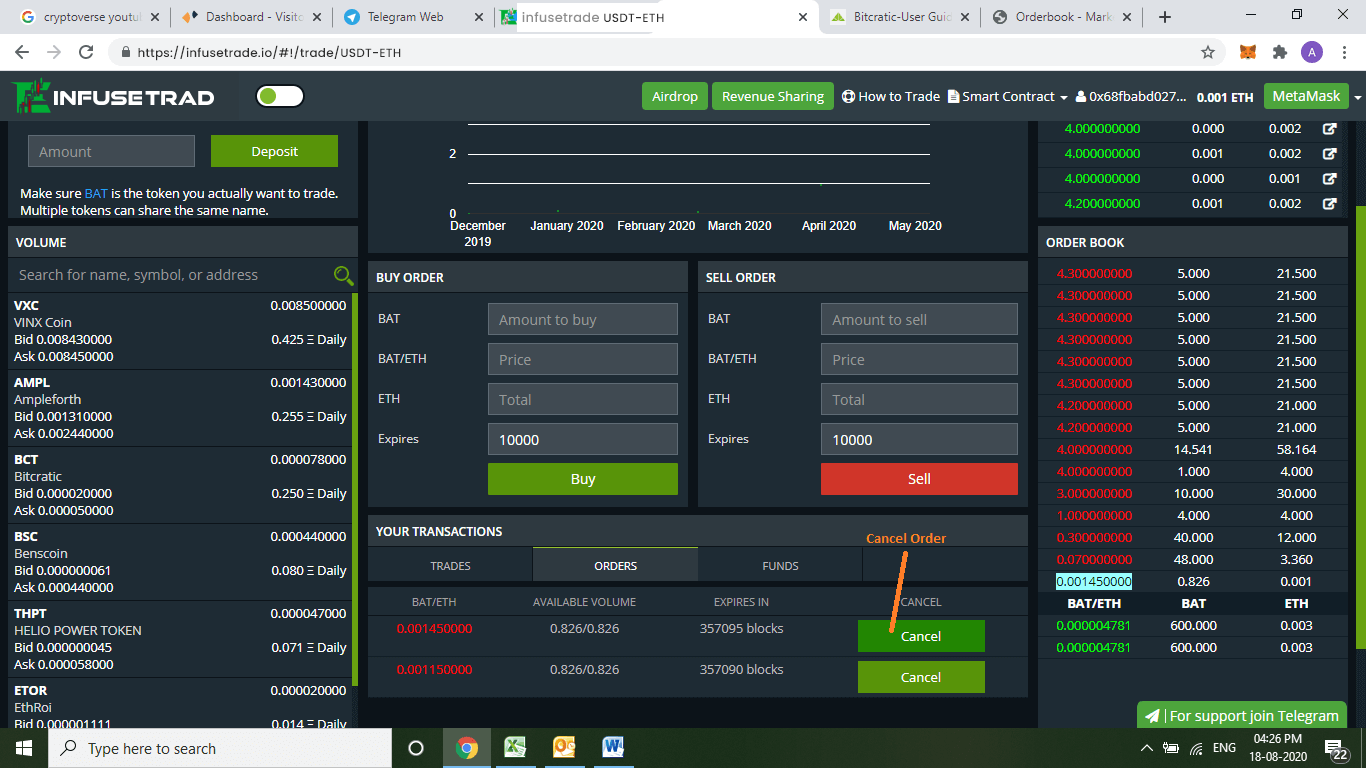Open the top trade row external link icon
1366x768 pixels.
(x=1330, y=129)
